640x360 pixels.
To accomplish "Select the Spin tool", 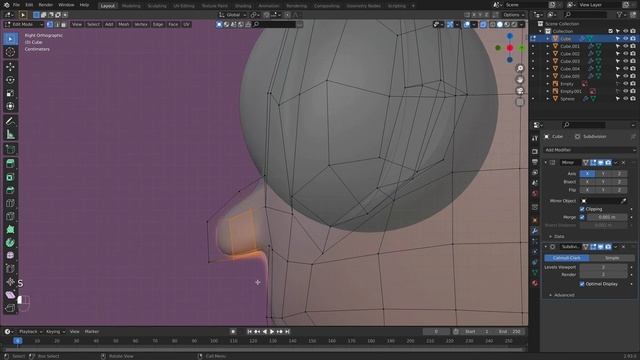I will click(x=10, y=243).
